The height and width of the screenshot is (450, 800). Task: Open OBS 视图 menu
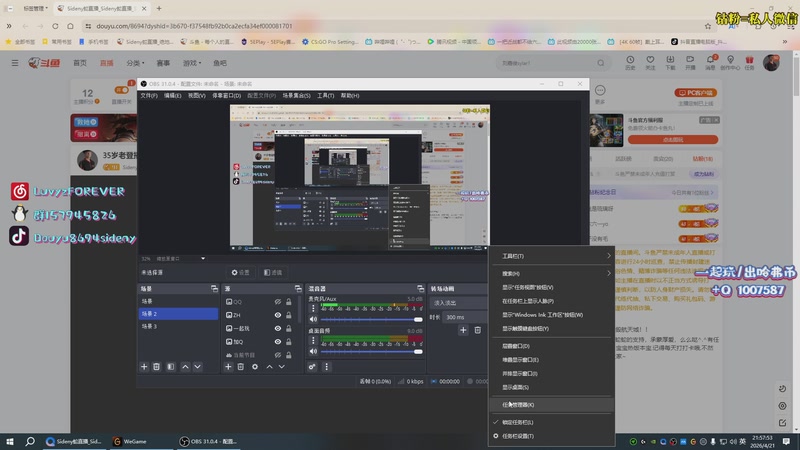pos(196,95)
